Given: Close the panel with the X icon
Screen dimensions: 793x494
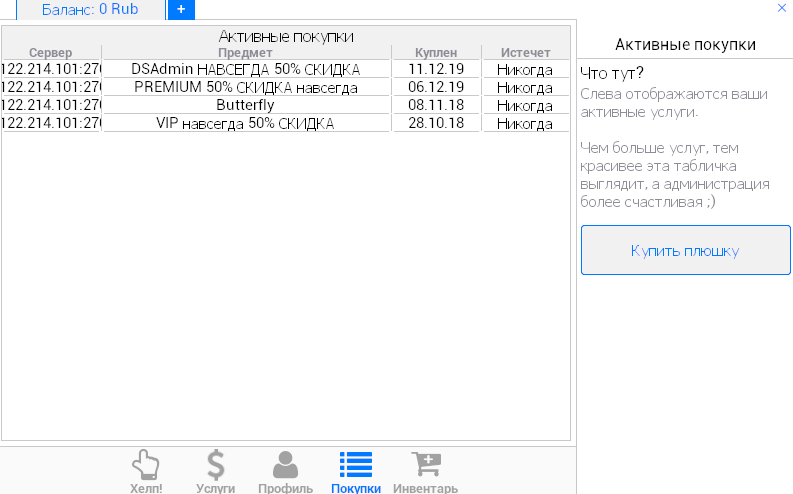Looking at the screenshot, I should (x=781, y=8).
